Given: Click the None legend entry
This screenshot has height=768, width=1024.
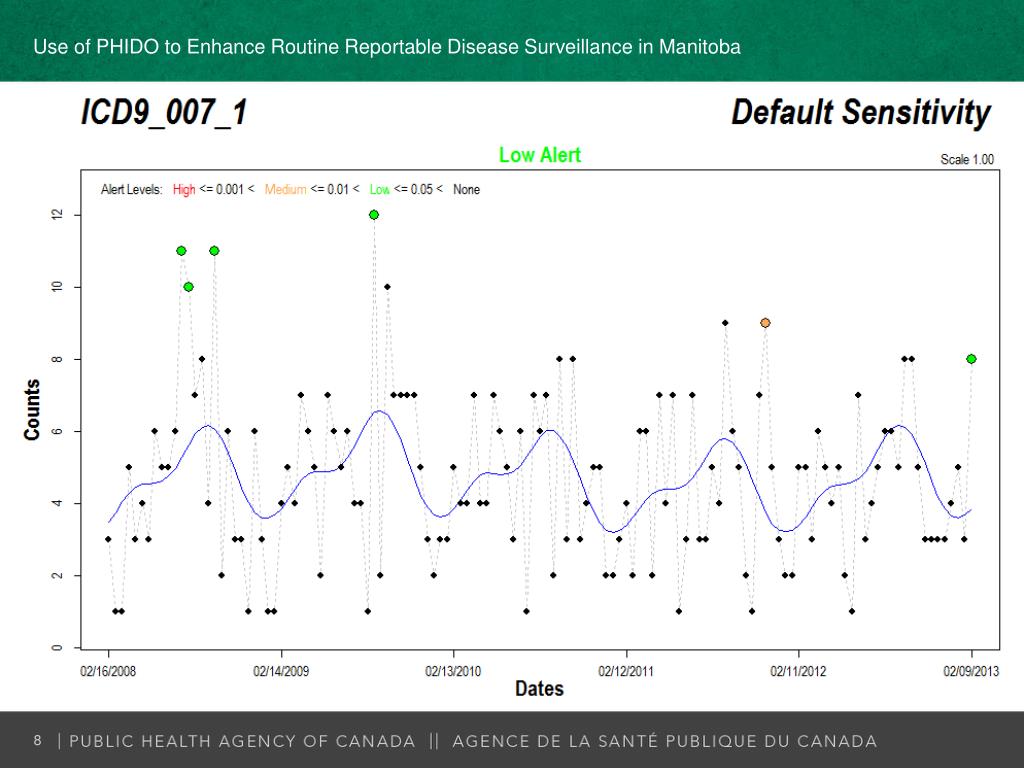Looking at the screenshot, I should click(466, 189).
